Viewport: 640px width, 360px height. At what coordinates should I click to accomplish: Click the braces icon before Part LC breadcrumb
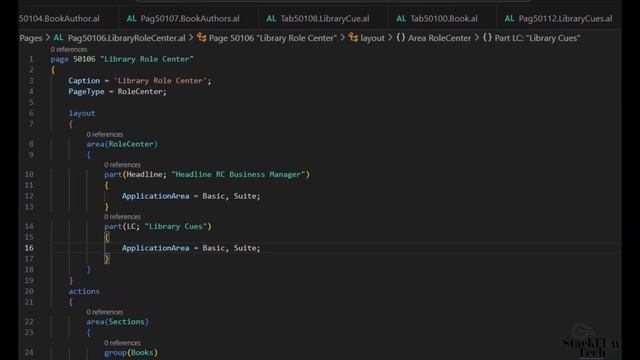pos(487,38)
